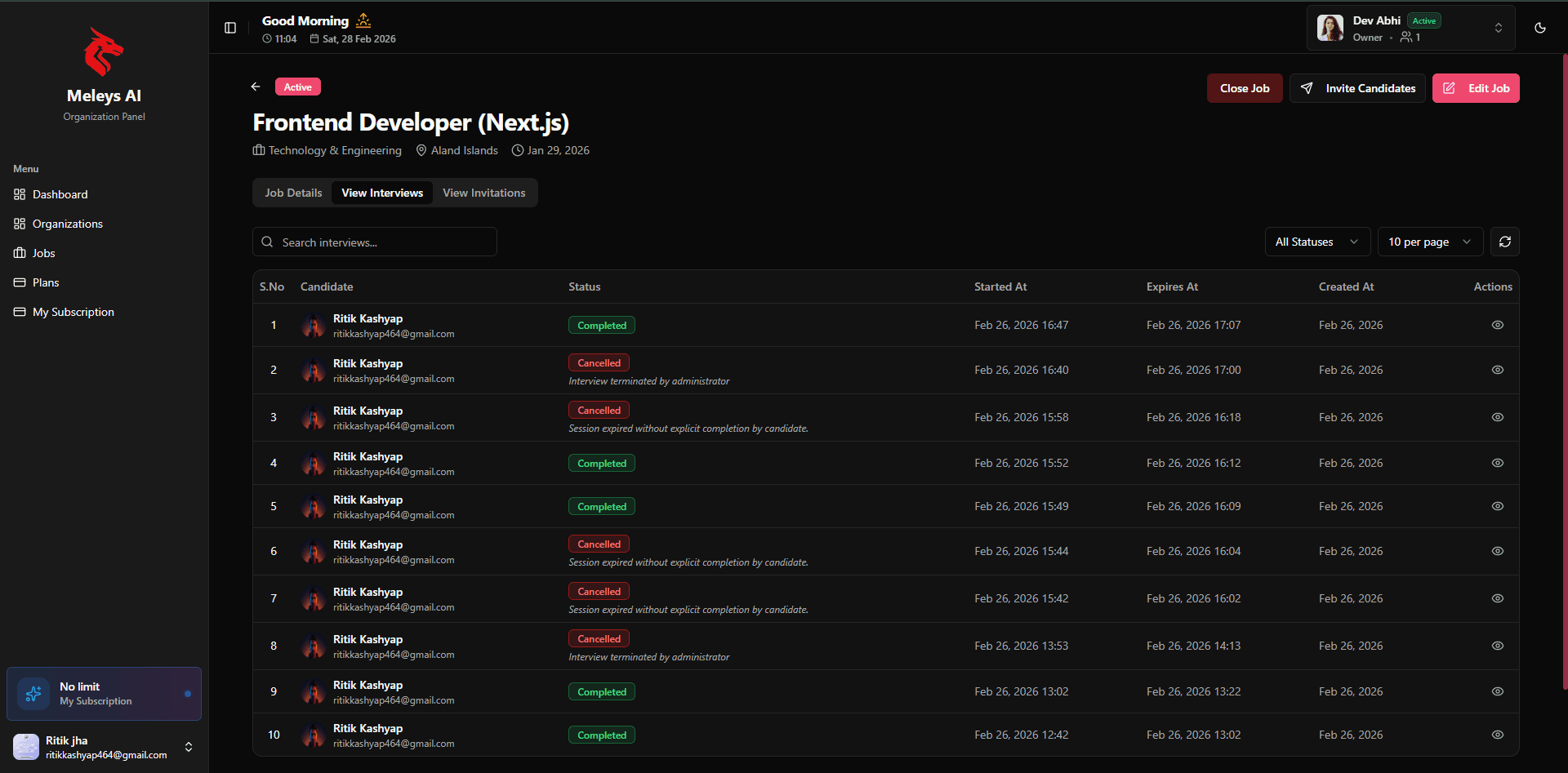Open the Jobs section in the sidebar
1568x773 pixels.
44,253
